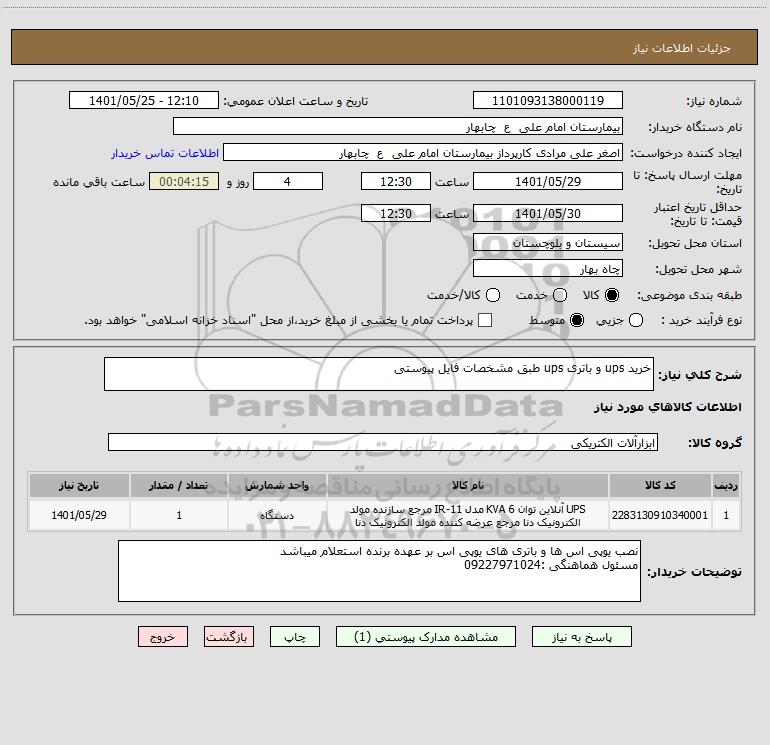770x745 pixels.
Task: Click the response deadline date 1401/05/29 field
Action: 548,181
